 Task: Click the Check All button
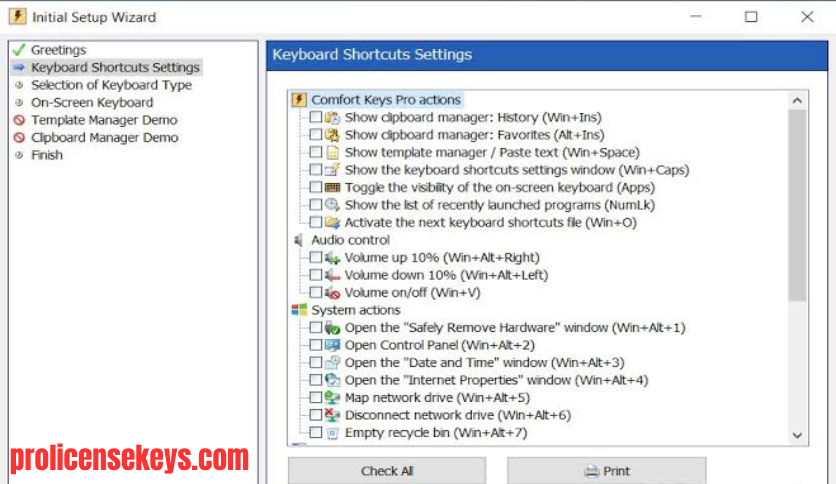click(x=387, y=471)
